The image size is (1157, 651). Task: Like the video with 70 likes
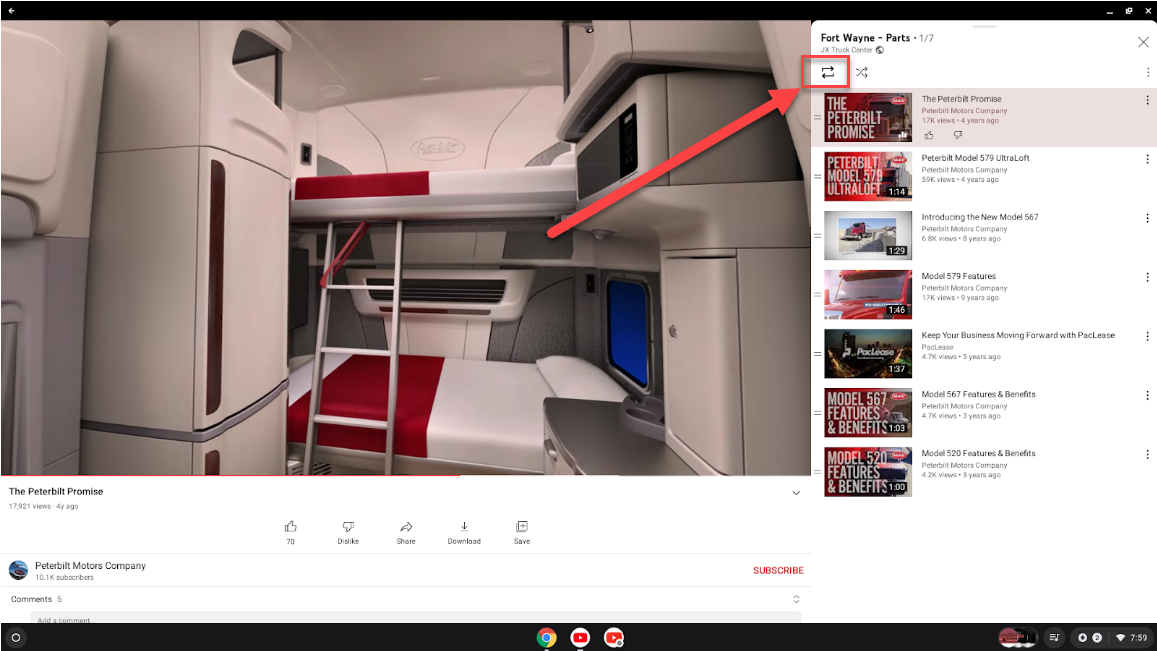tap(291, 531)
